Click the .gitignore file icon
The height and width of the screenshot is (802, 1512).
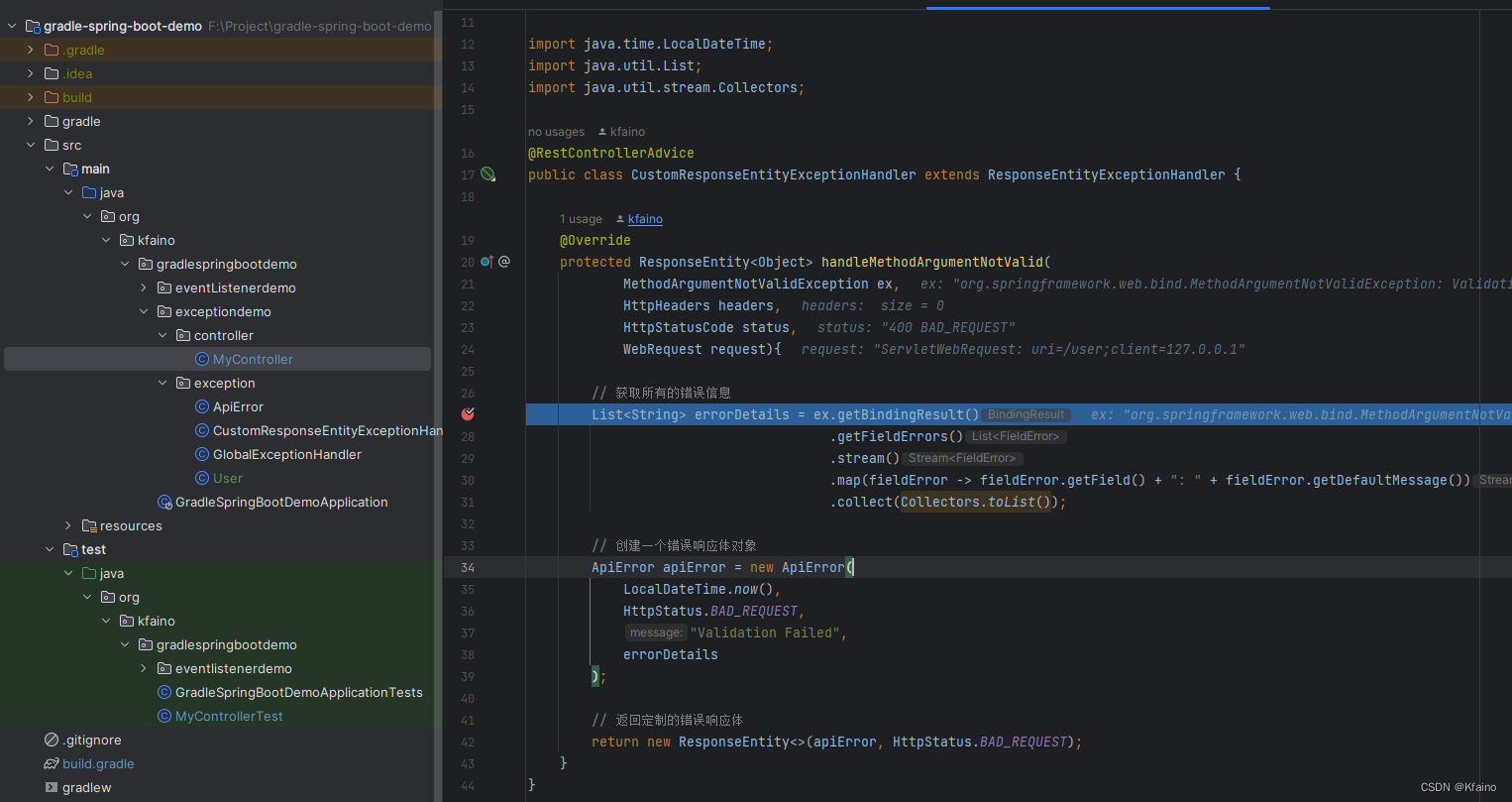pyautogui.click(x=52, y=740)
